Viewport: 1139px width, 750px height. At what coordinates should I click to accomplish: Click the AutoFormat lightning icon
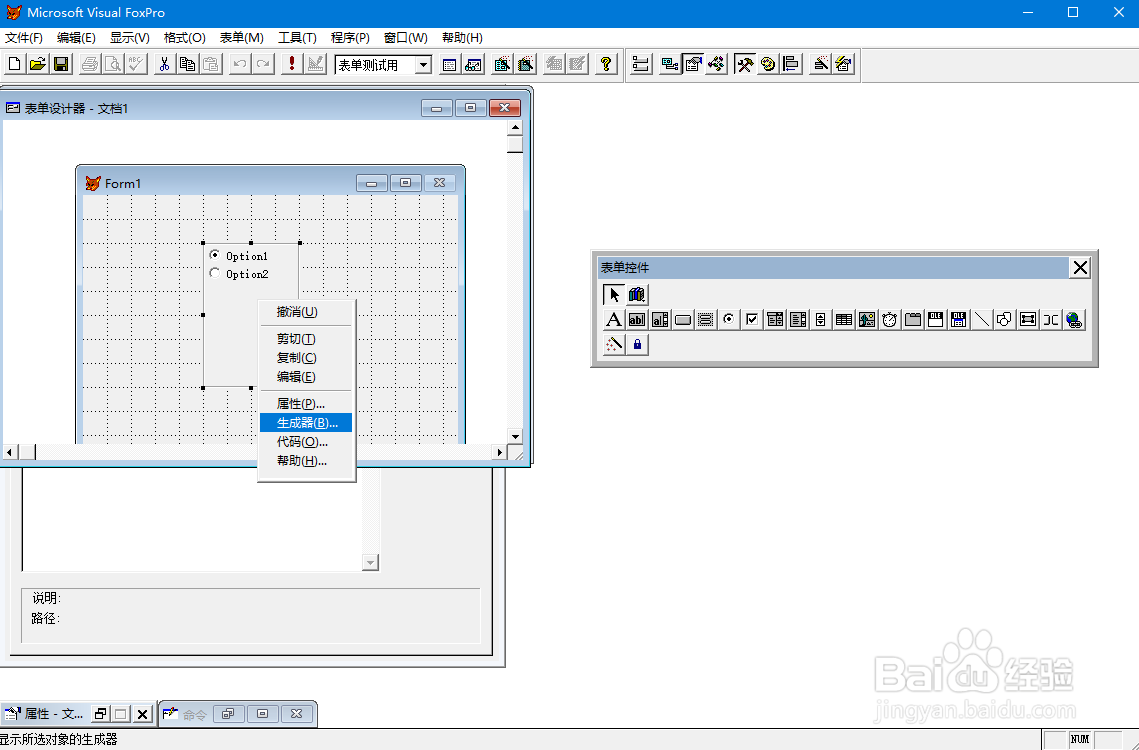pos(843,64)
